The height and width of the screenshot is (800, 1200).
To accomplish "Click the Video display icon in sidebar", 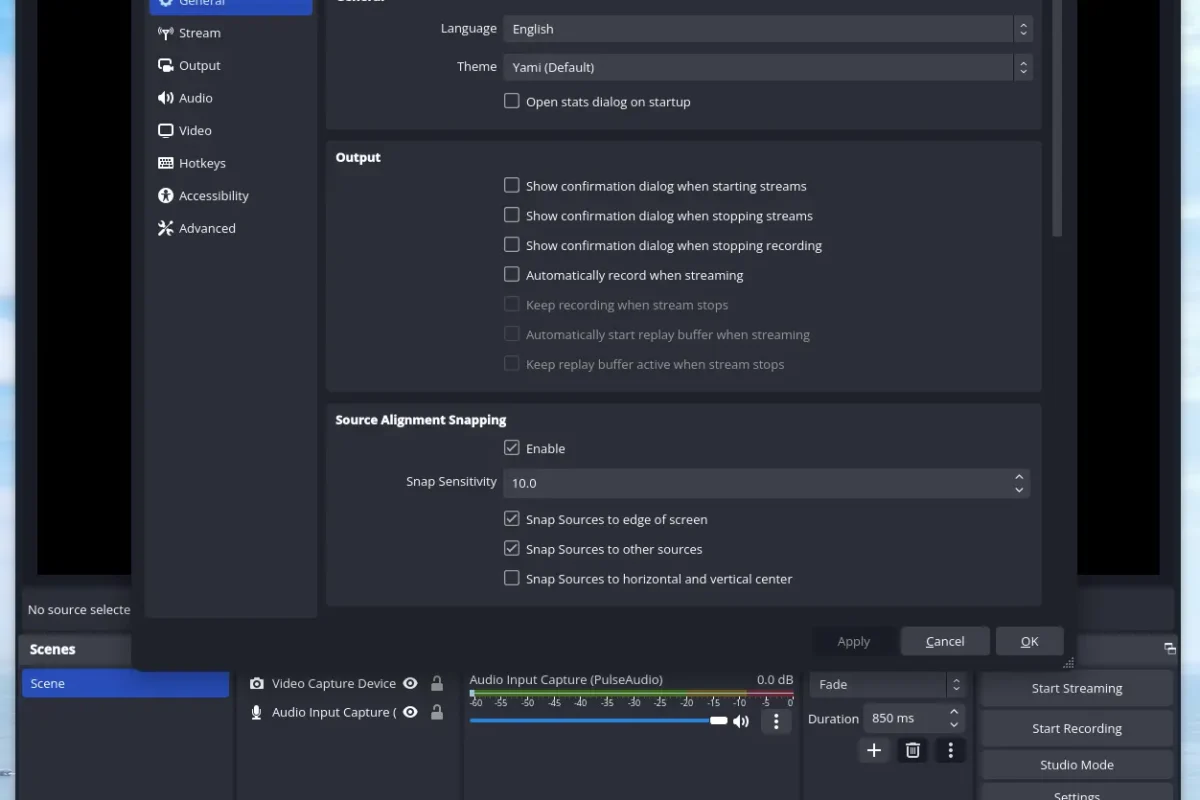I will [x=166, y=131].
